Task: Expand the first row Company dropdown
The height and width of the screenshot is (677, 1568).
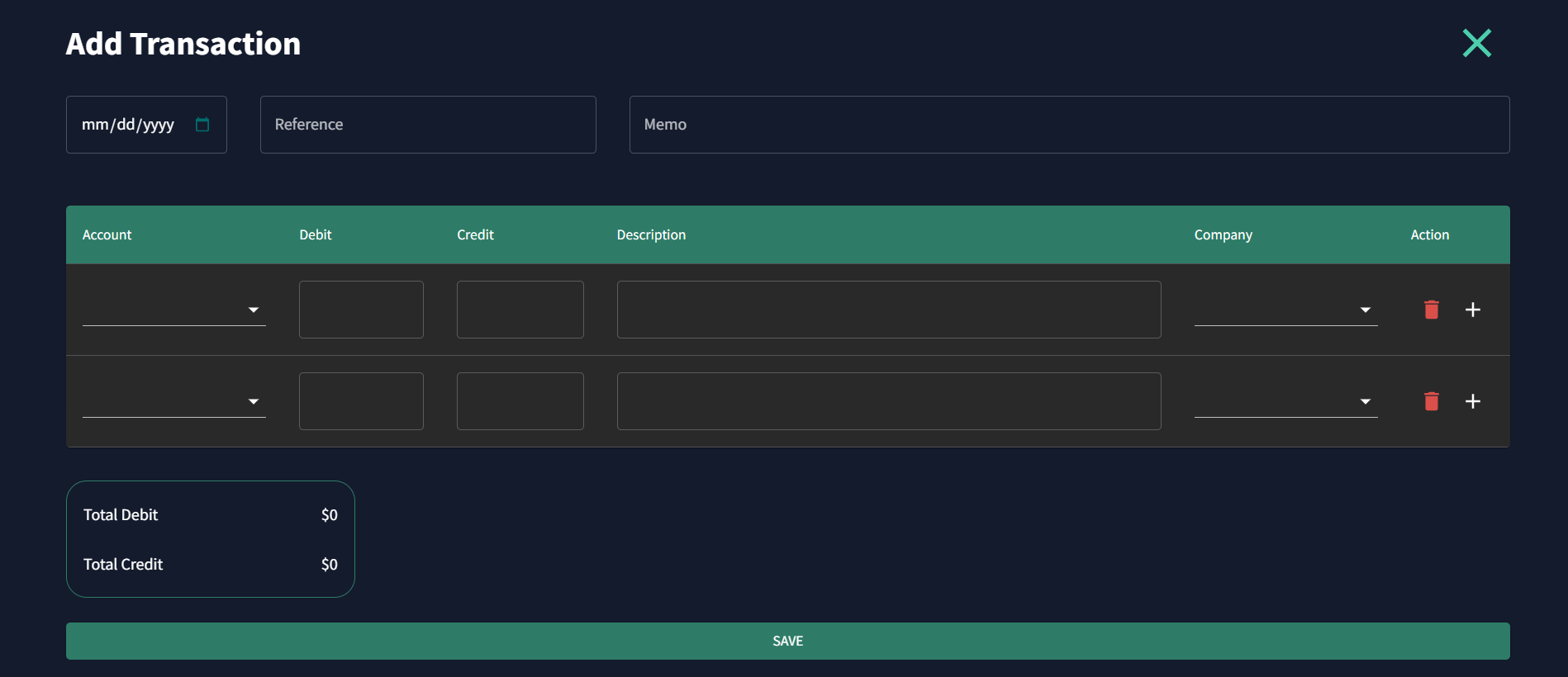Action: [x=1285, y=310]
